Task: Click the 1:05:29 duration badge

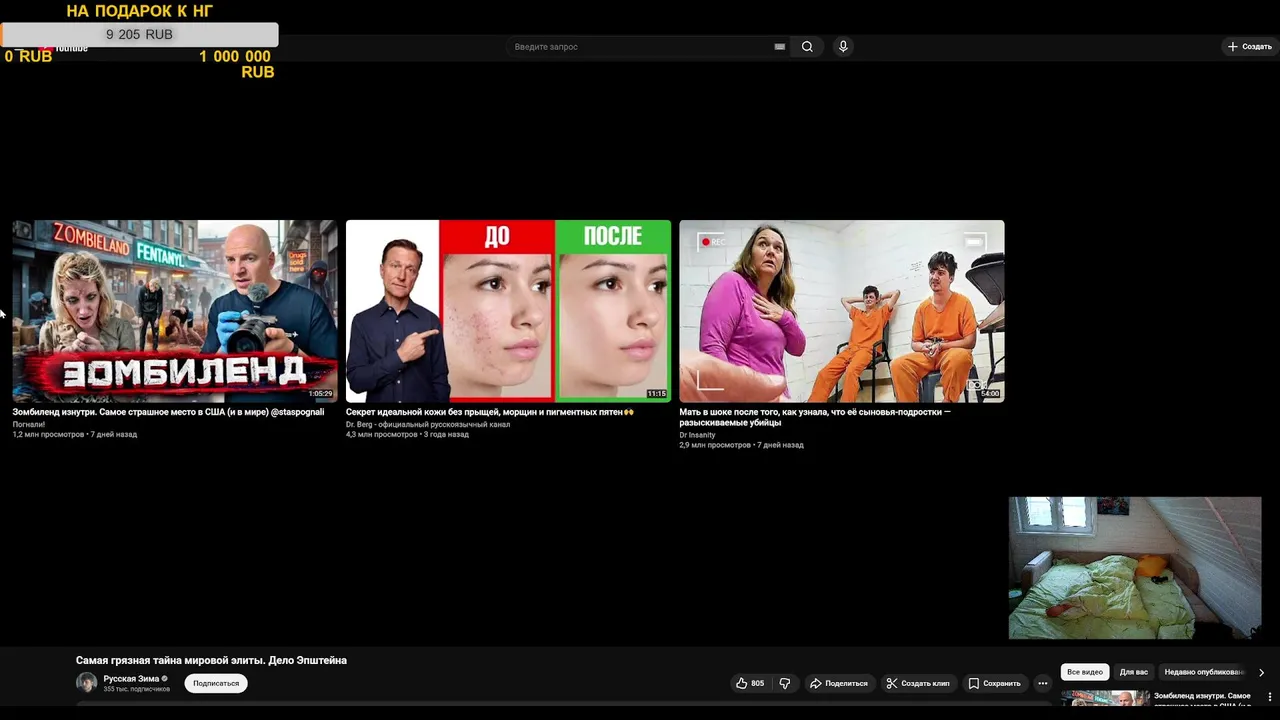Action: pos(320,394)
